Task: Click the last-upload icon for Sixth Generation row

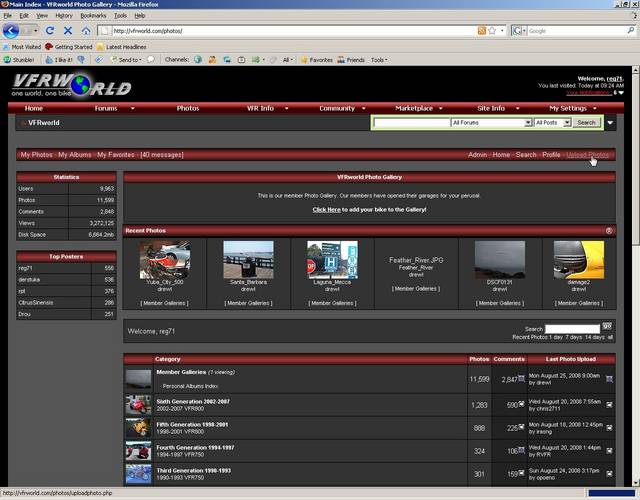Action: coord(610,404)
